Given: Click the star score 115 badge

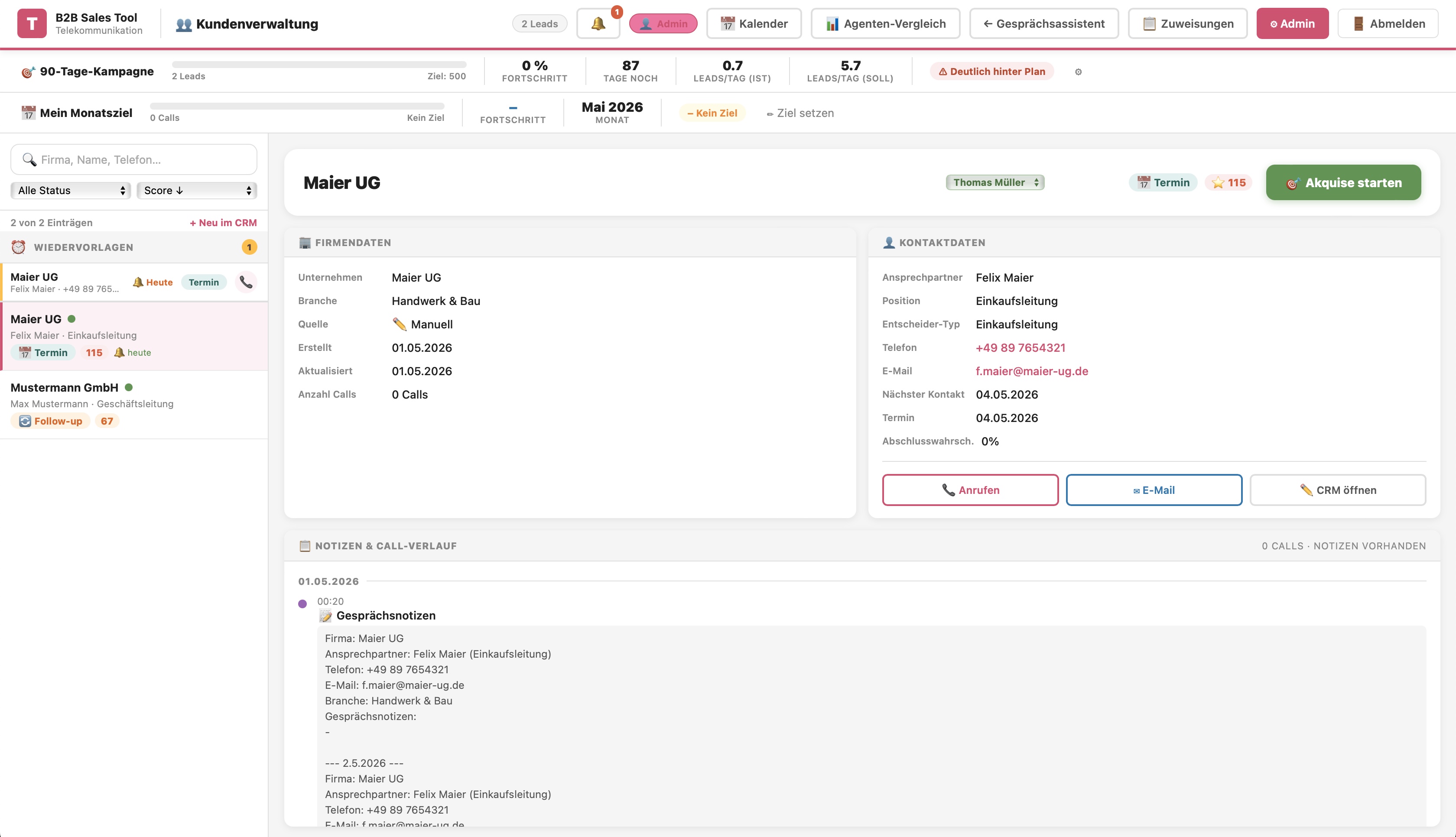Looking at the screenshot, I should (x=1228, y=183).
